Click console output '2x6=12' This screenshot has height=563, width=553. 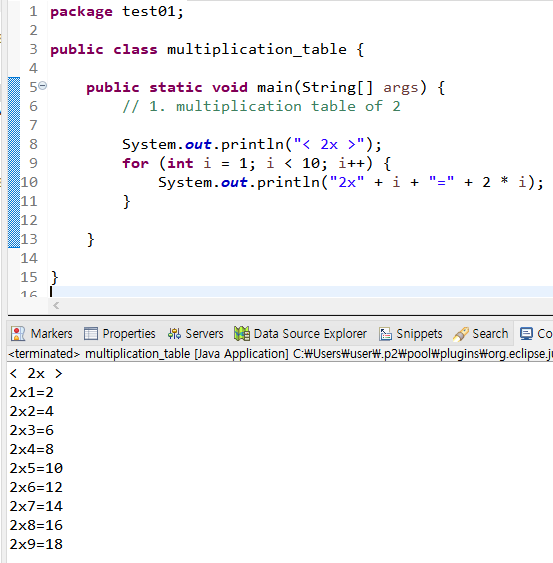click(x=36, y=487)
